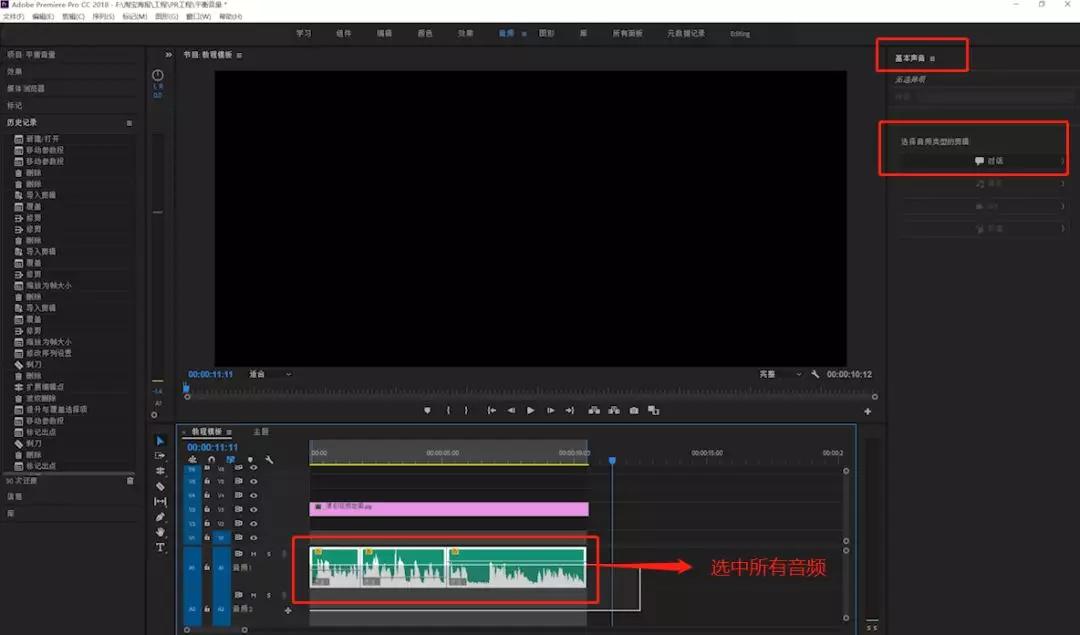Click the Go to In button
The width and height of the screenshot is (1080, 635).
[x=492, y=410]
